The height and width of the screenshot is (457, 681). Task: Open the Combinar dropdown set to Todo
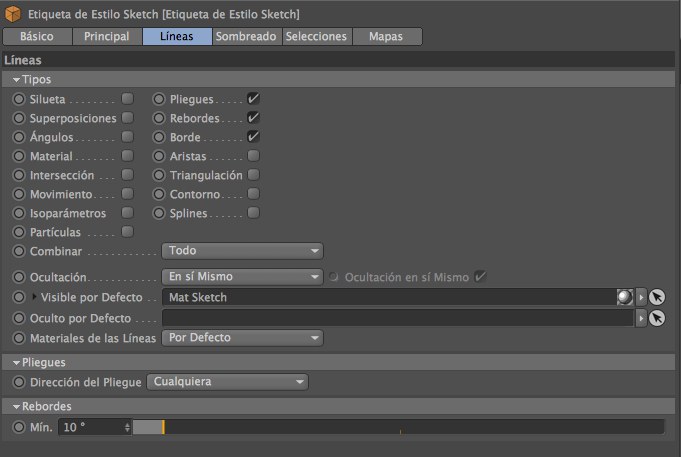click(x=243, y=251)
